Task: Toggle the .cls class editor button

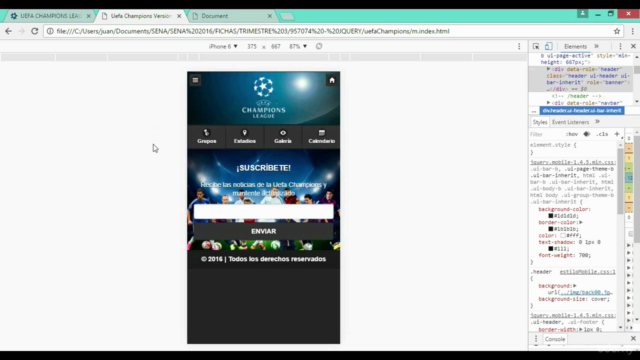Action: 602,134
